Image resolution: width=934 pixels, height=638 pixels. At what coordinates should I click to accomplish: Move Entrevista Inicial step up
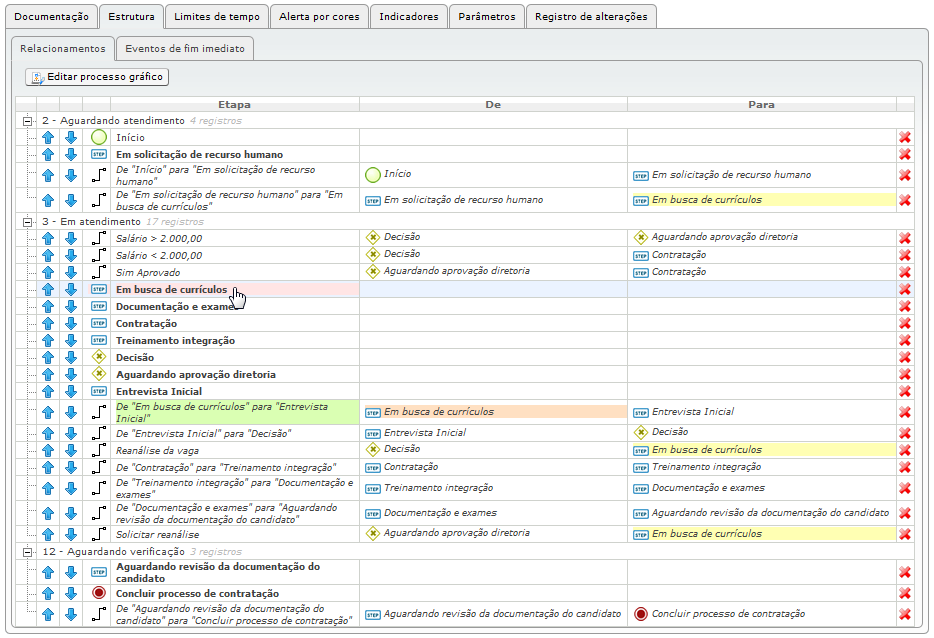click(x=48, y=392)
